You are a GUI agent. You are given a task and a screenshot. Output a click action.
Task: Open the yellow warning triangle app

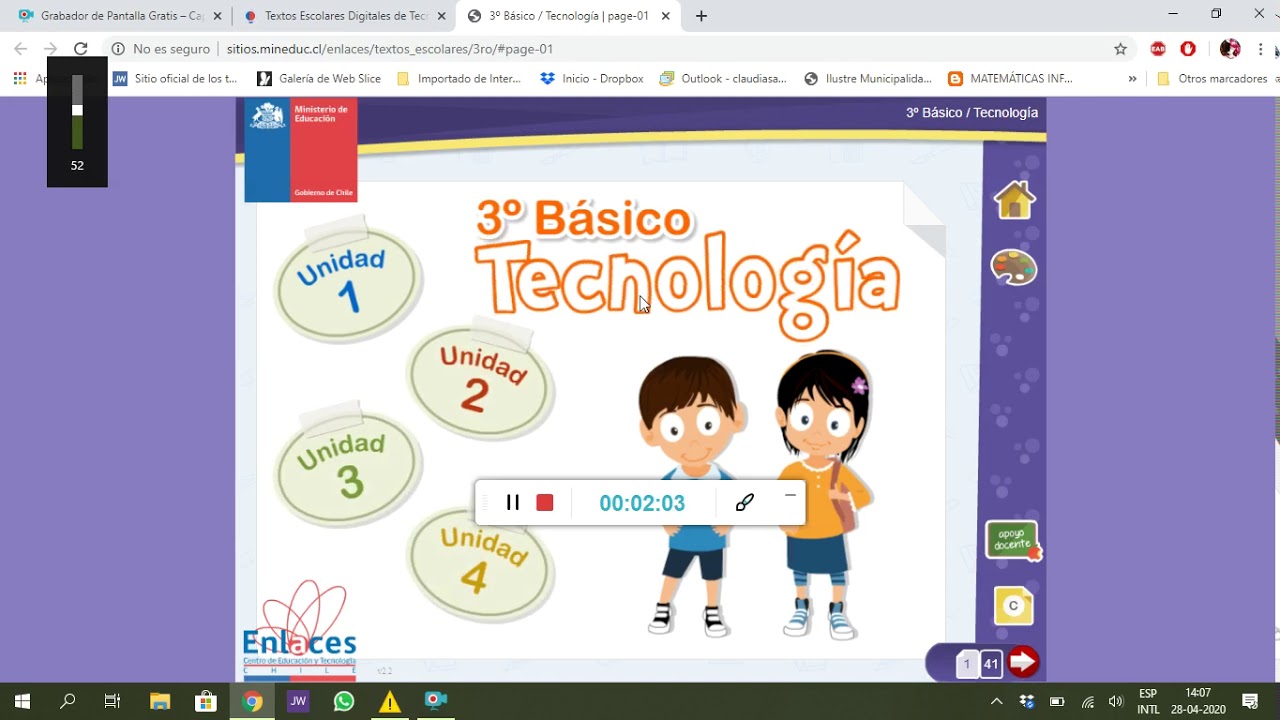point(390,701)
